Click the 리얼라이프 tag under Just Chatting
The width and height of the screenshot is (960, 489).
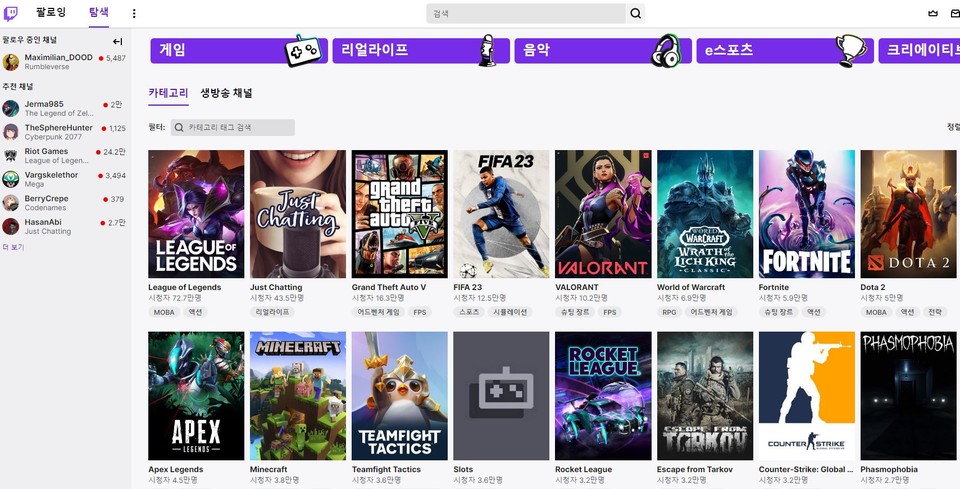pyautogui.click(x=272, y=312)
